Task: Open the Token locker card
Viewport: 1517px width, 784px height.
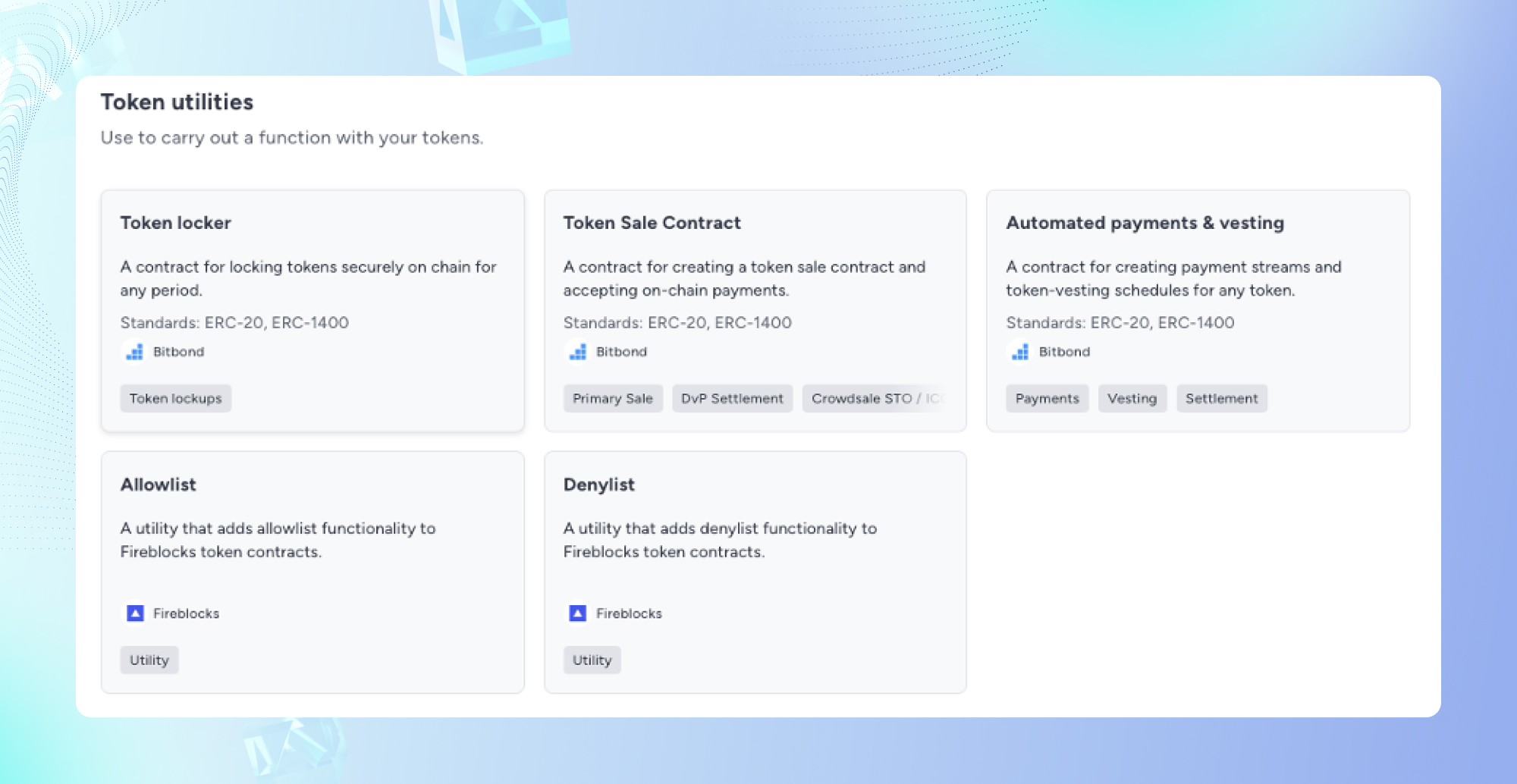Action: point(313,311)
